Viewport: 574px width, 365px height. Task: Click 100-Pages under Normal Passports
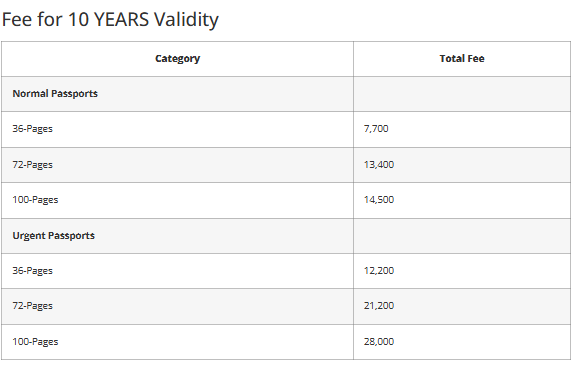(36, 200)
